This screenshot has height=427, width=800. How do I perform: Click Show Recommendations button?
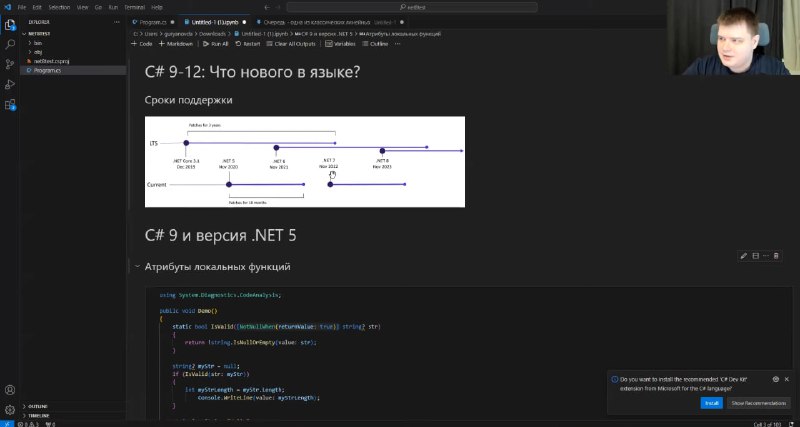coord(758,403)
